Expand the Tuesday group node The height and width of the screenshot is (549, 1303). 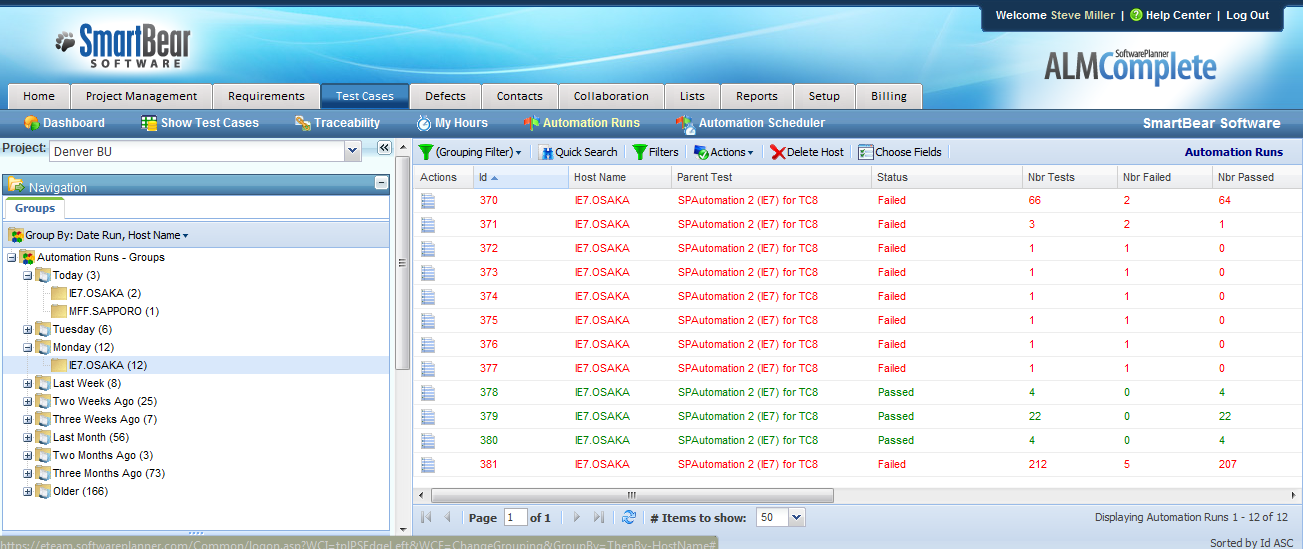pos(28,329)
